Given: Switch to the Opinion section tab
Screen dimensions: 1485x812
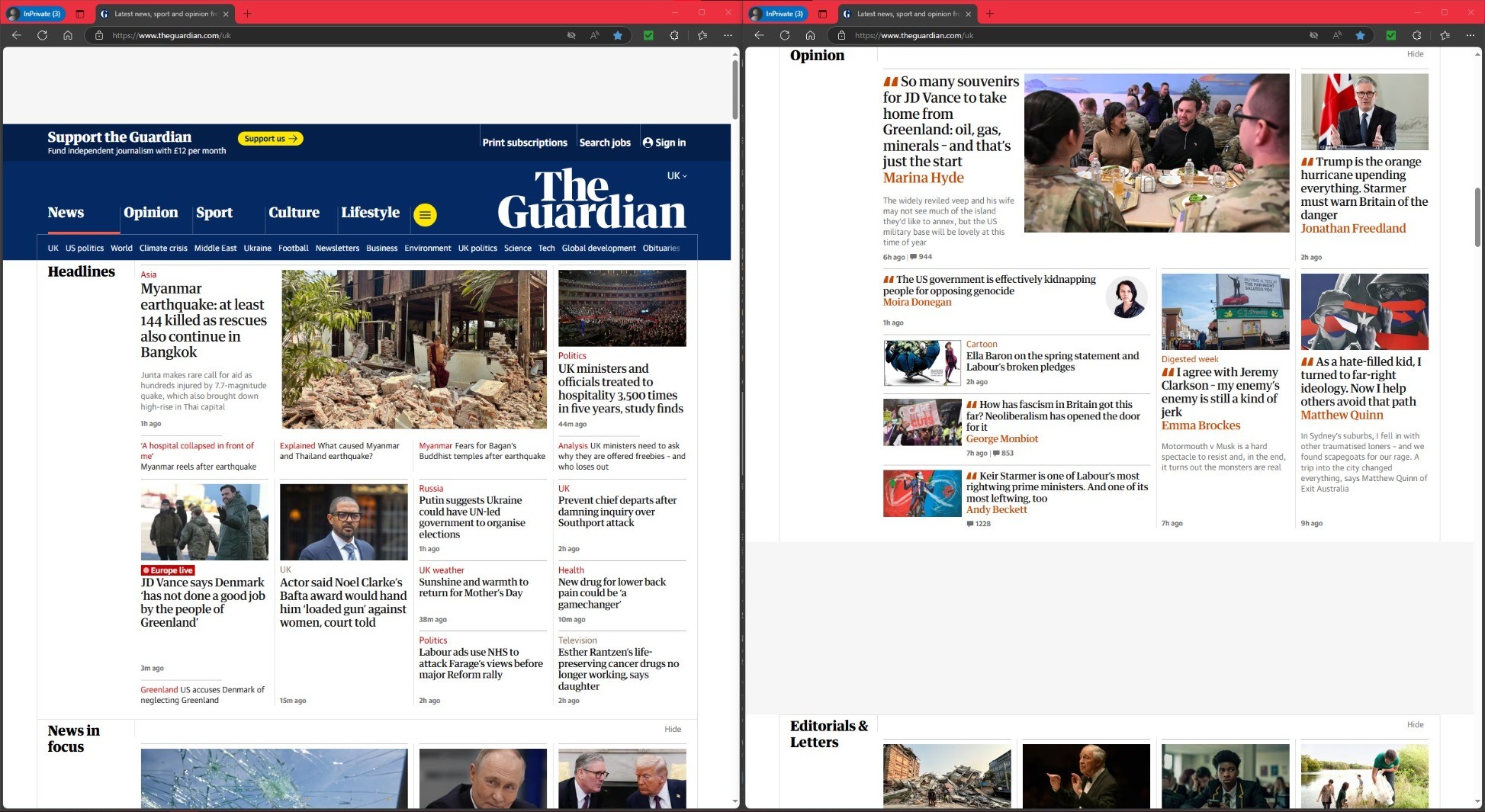Looking at the screenshot, I should [x=151, y=213].
